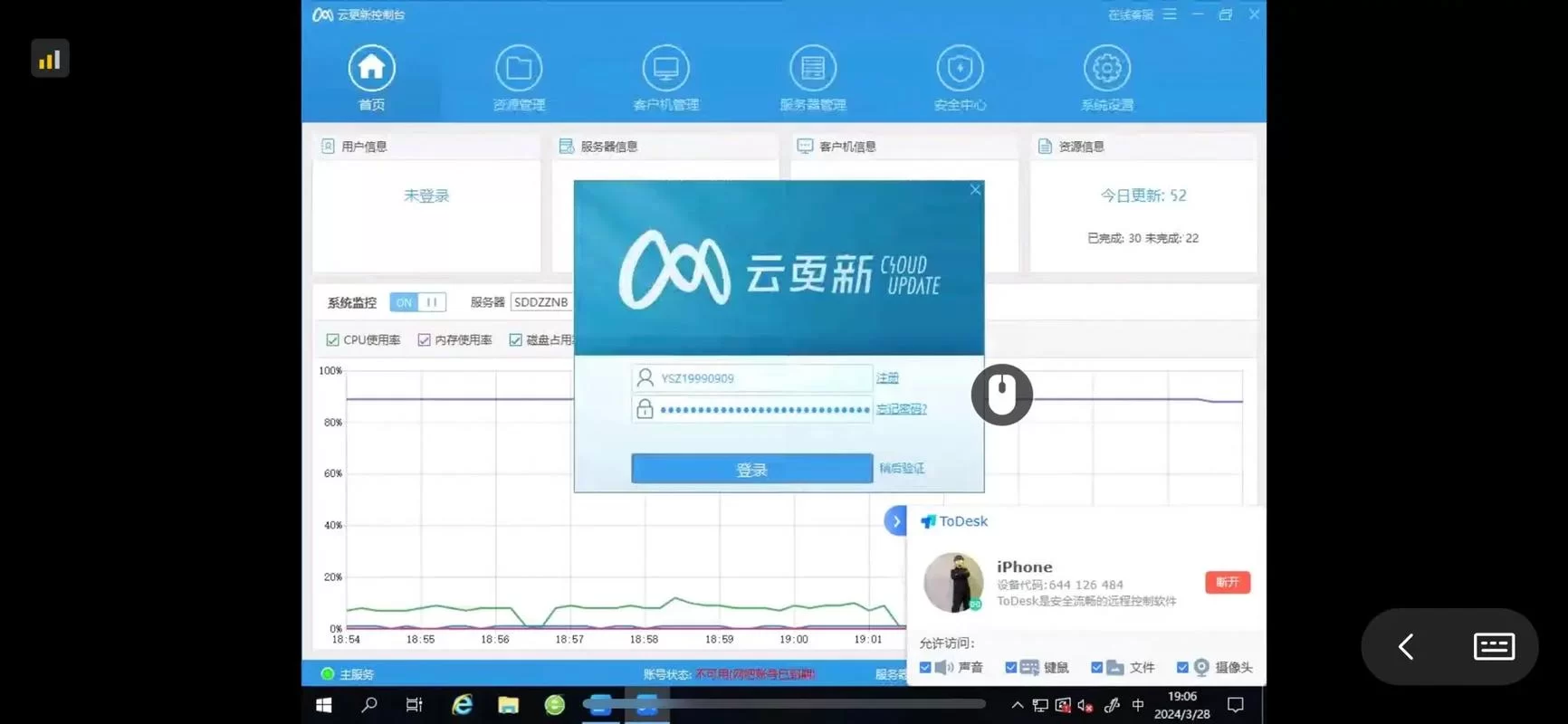1568x724 pixels.
Task: Open the 服务器管理 tab
Action: (x=813, y=78)
